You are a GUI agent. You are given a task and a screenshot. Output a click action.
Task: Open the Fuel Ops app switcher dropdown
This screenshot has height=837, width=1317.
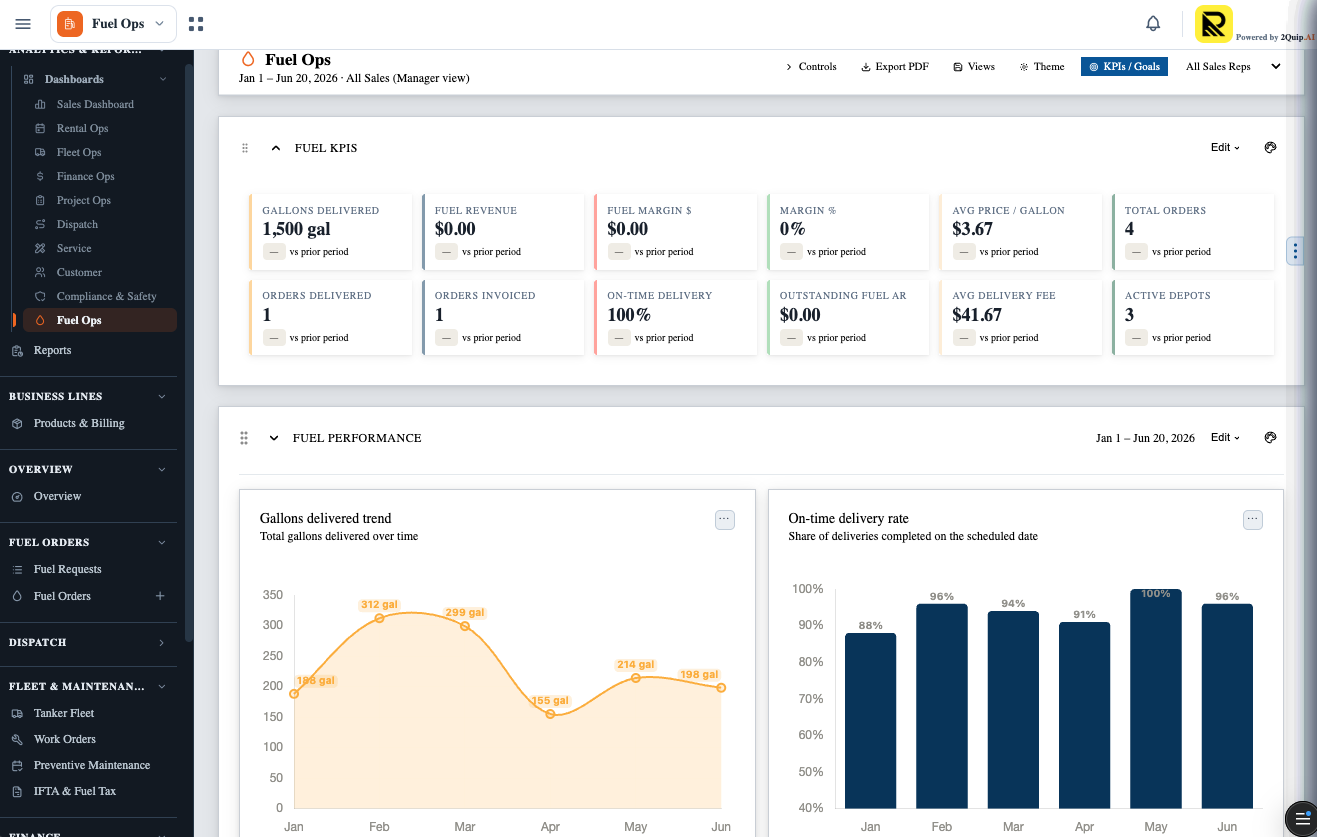pyautogui.click(x=113, y=24)
